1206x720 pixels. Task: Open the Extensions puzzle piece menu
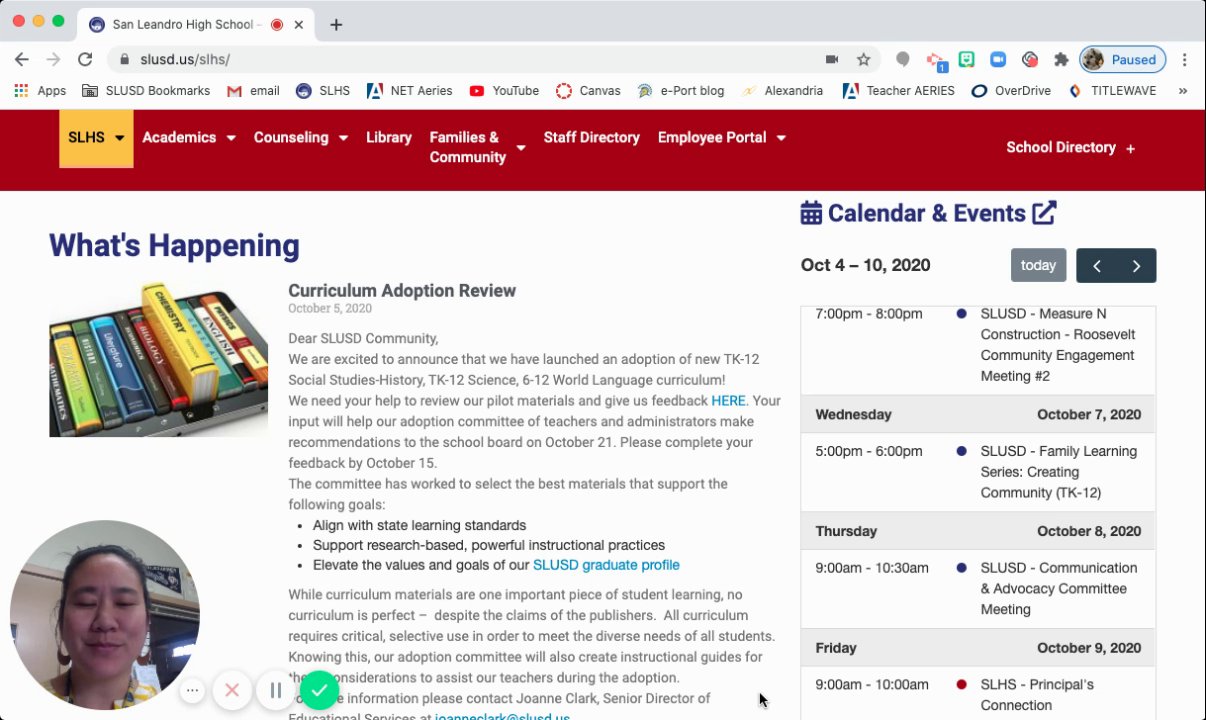1061,60
